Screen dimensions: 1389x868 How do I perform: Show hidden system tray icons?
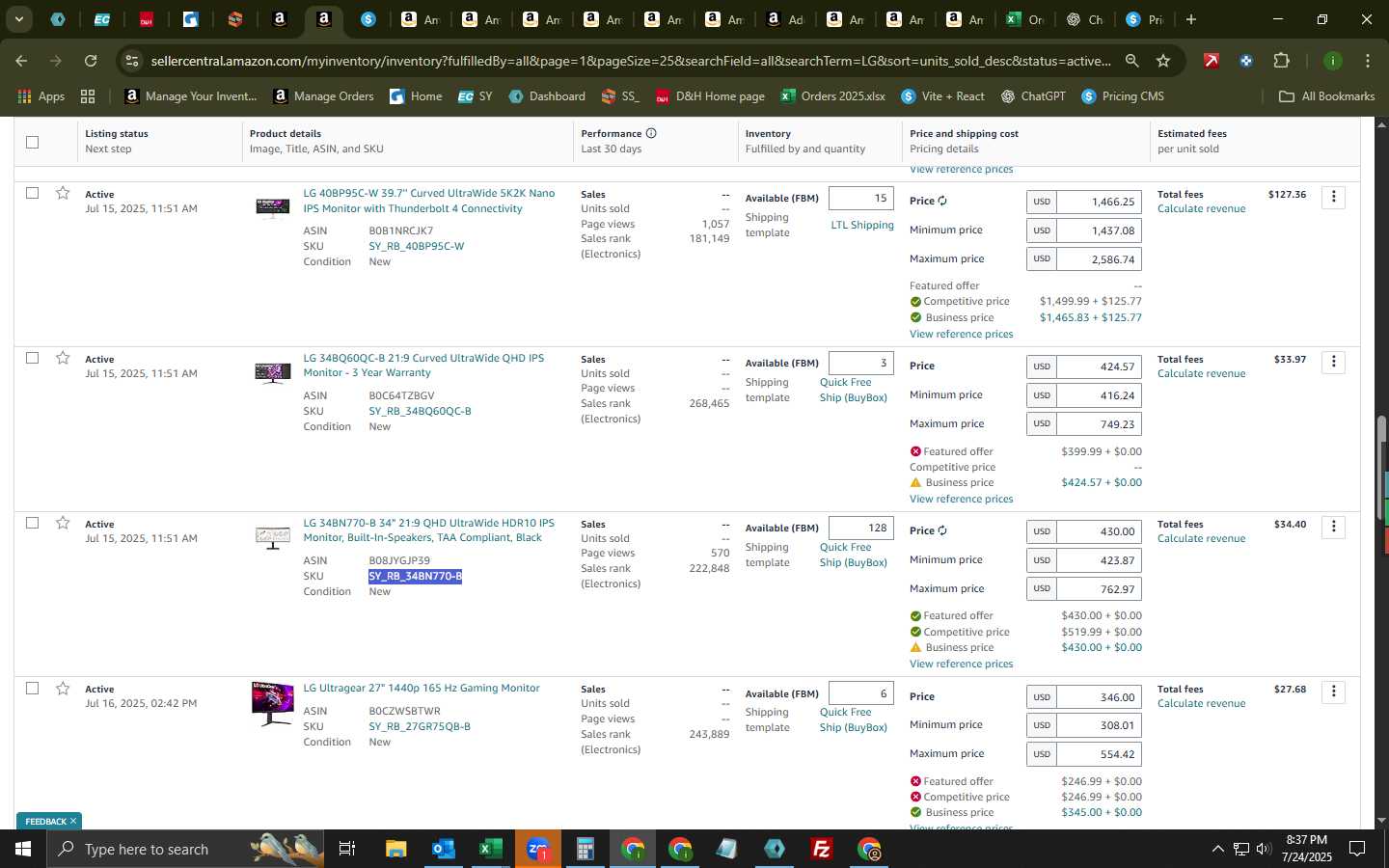click(x=1217, y=849)
